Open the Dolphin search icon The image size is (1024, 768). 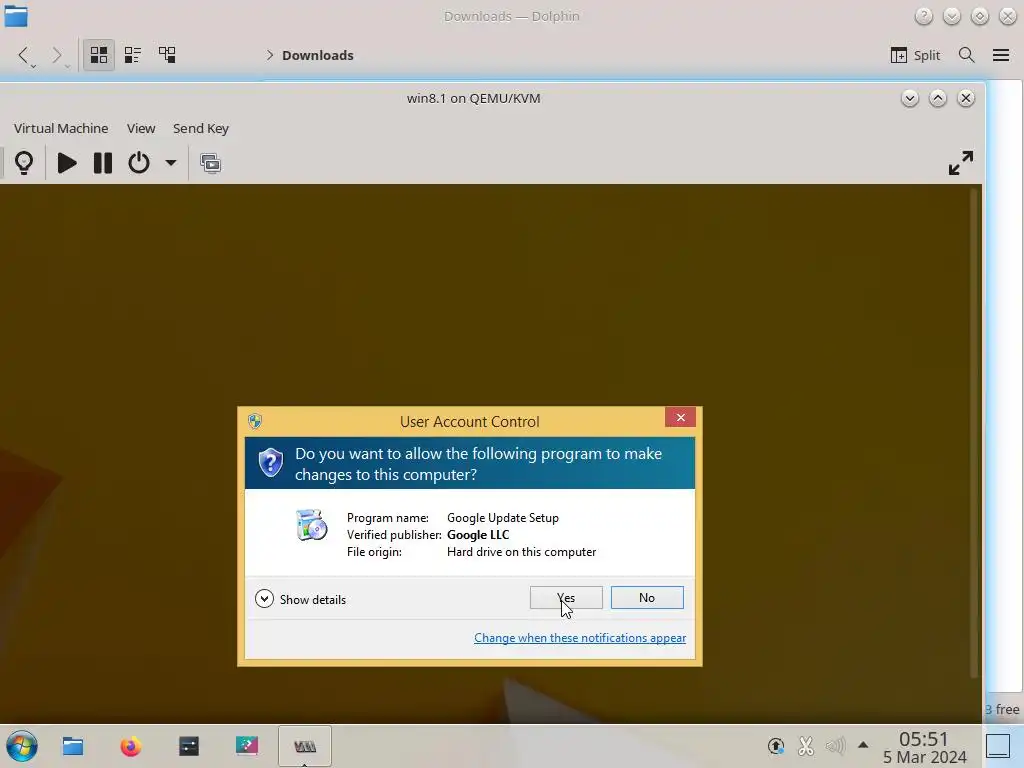tap(967, 55)
